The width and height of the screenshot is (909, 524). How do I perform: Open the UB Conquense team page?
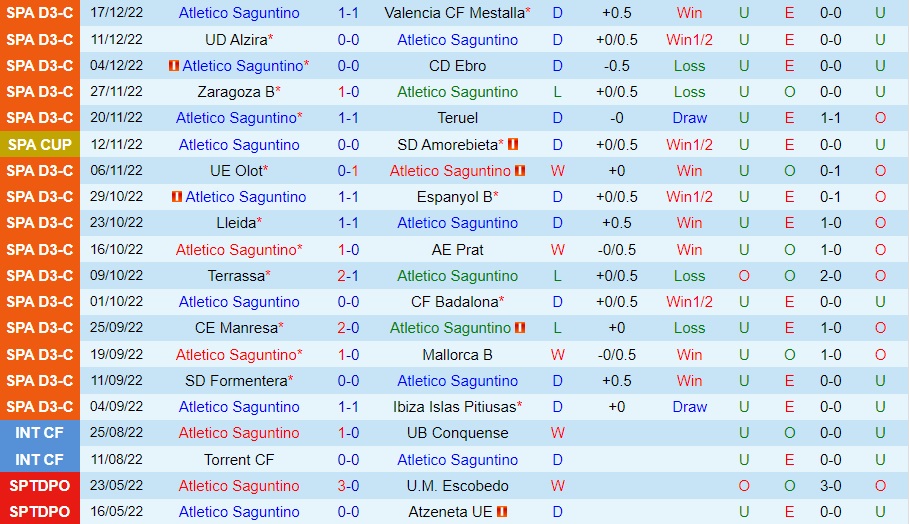click(457, 433)
